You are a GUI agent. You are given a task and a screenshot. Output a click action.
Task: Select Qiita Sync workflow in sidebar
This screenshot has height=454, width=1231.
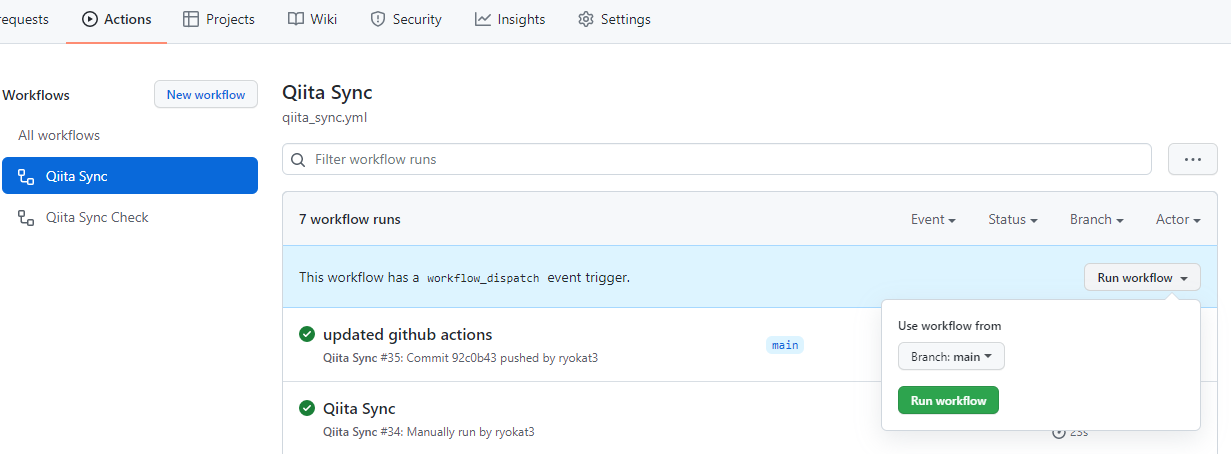coord(130,176)
